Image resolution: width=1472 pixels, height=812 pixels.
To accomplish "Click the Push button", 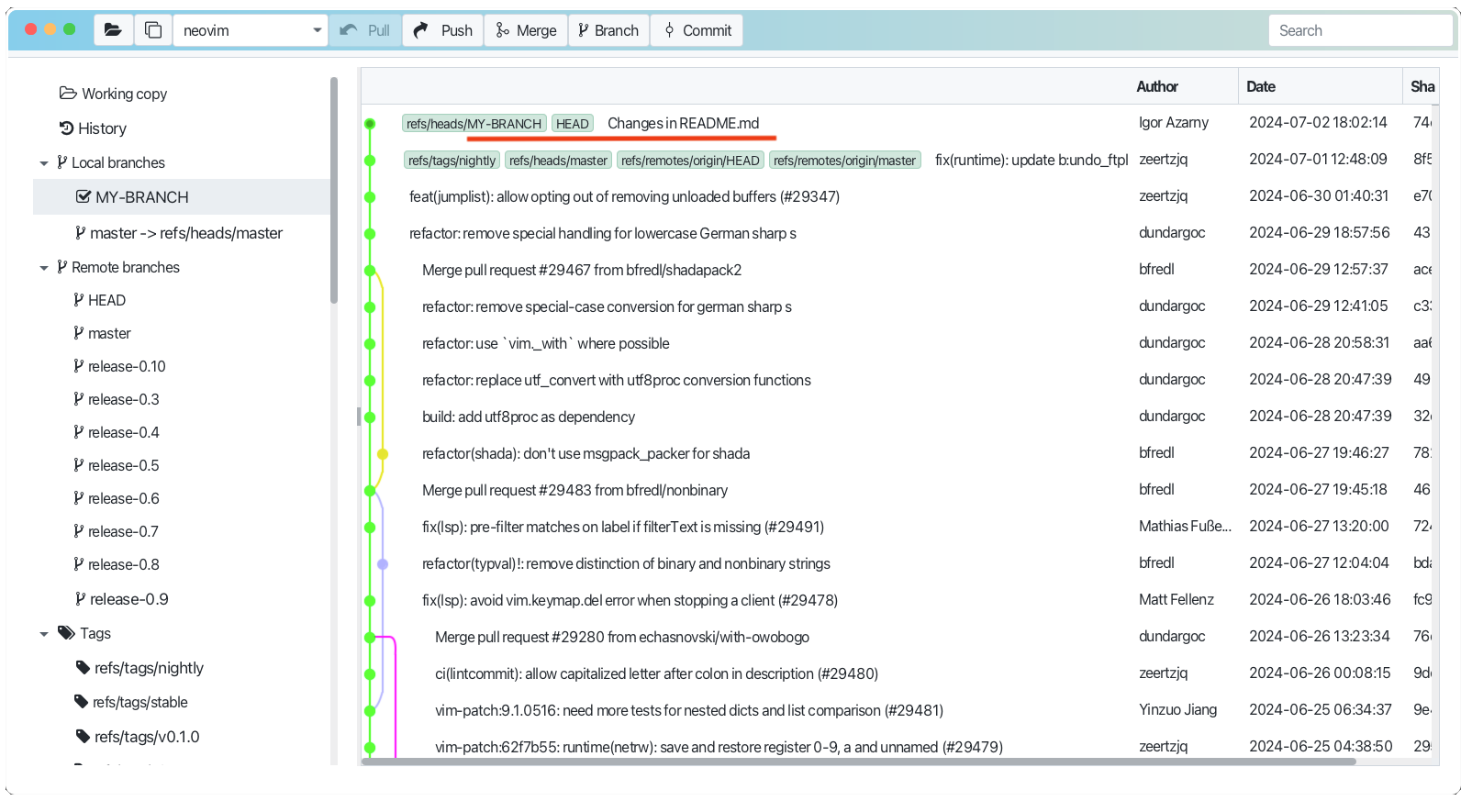I will coord(442,30).
